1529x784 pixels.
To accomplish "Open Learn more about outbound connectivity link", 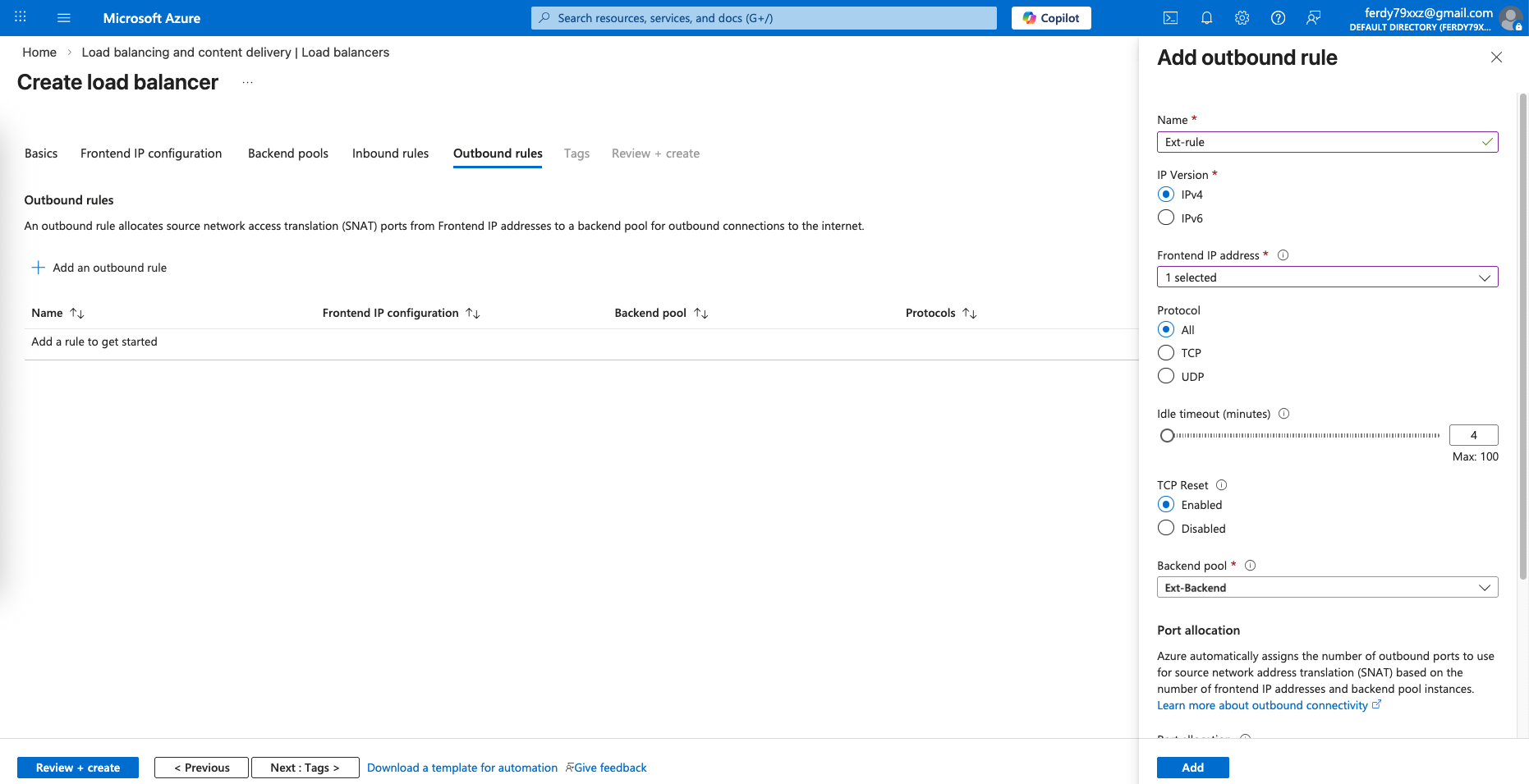I will [1262, 705].
